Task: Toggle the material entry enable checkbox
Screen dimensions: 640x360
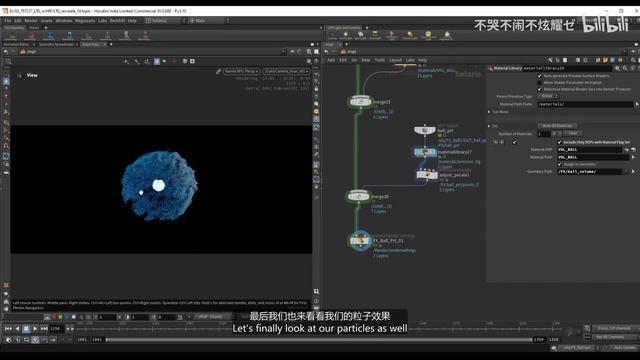Action: [x=514, y=142]
